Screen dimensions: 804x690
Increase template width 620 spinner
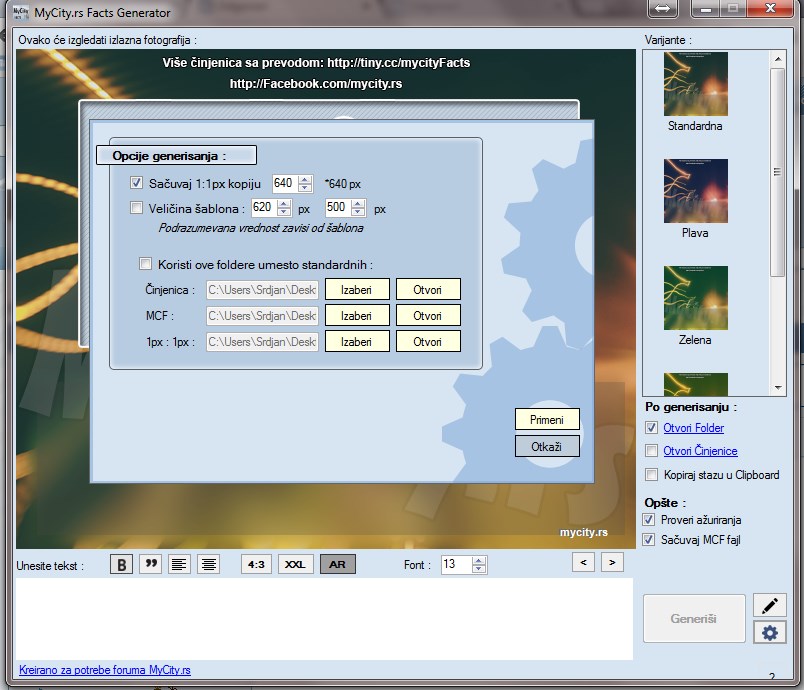tap(284, 204)
